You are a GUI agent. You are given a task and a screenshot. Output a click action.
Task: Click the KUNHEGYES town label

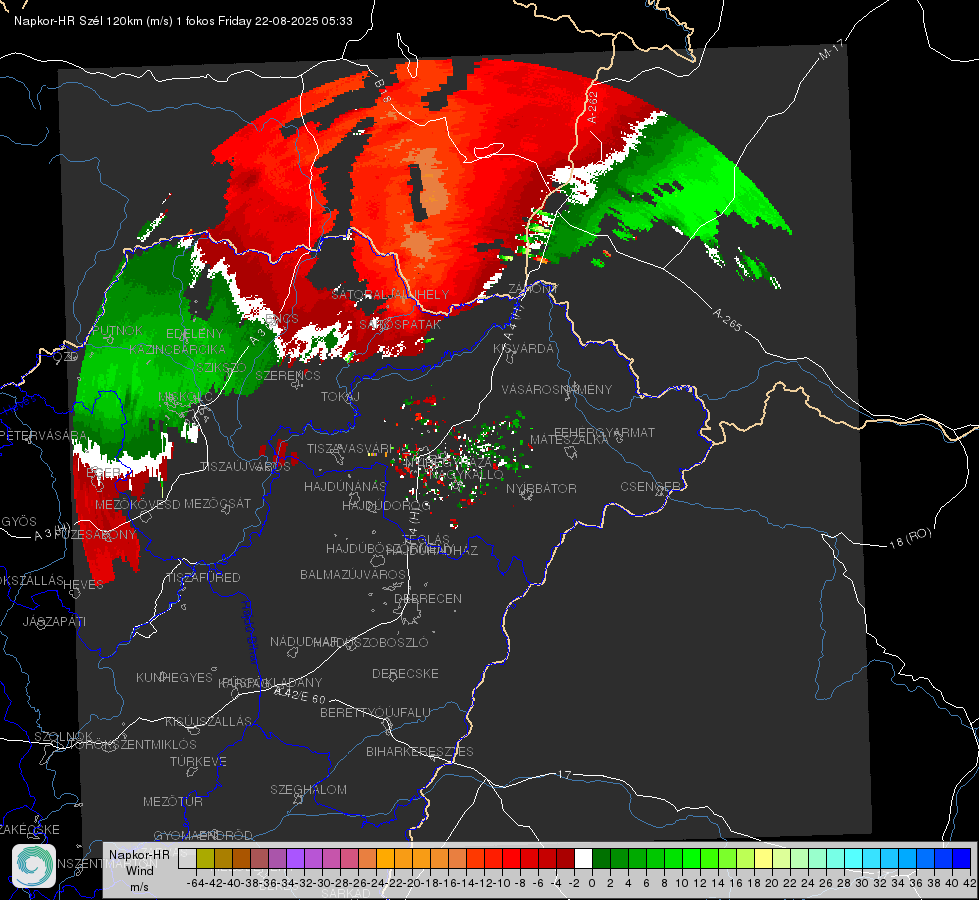pos(174,677)
